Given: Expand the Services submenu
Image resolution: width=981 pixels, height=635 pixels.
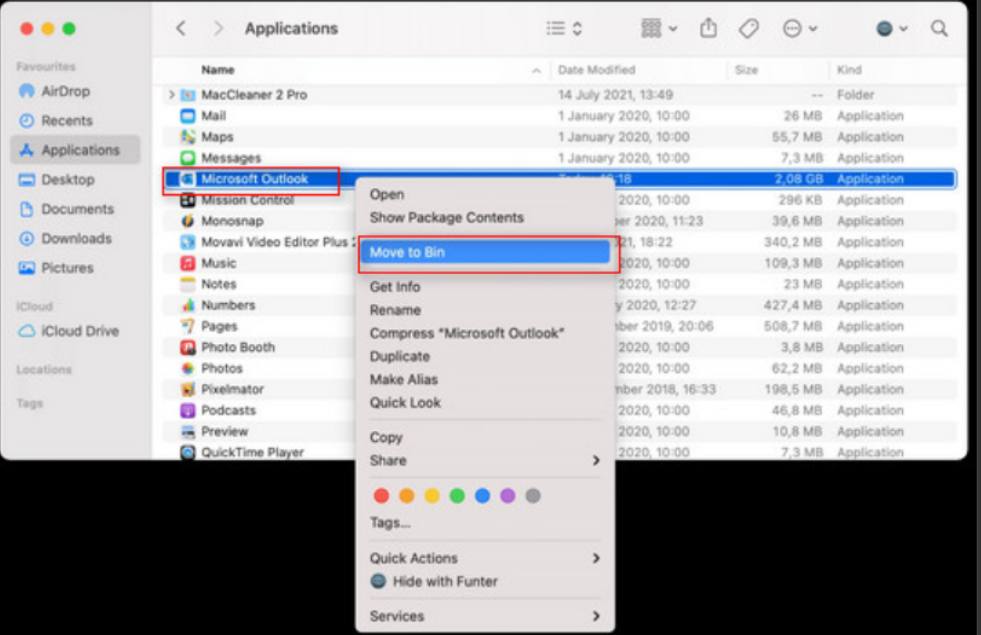Looking at the screenshot, I should pyautogui.click(x=485, y=616).
